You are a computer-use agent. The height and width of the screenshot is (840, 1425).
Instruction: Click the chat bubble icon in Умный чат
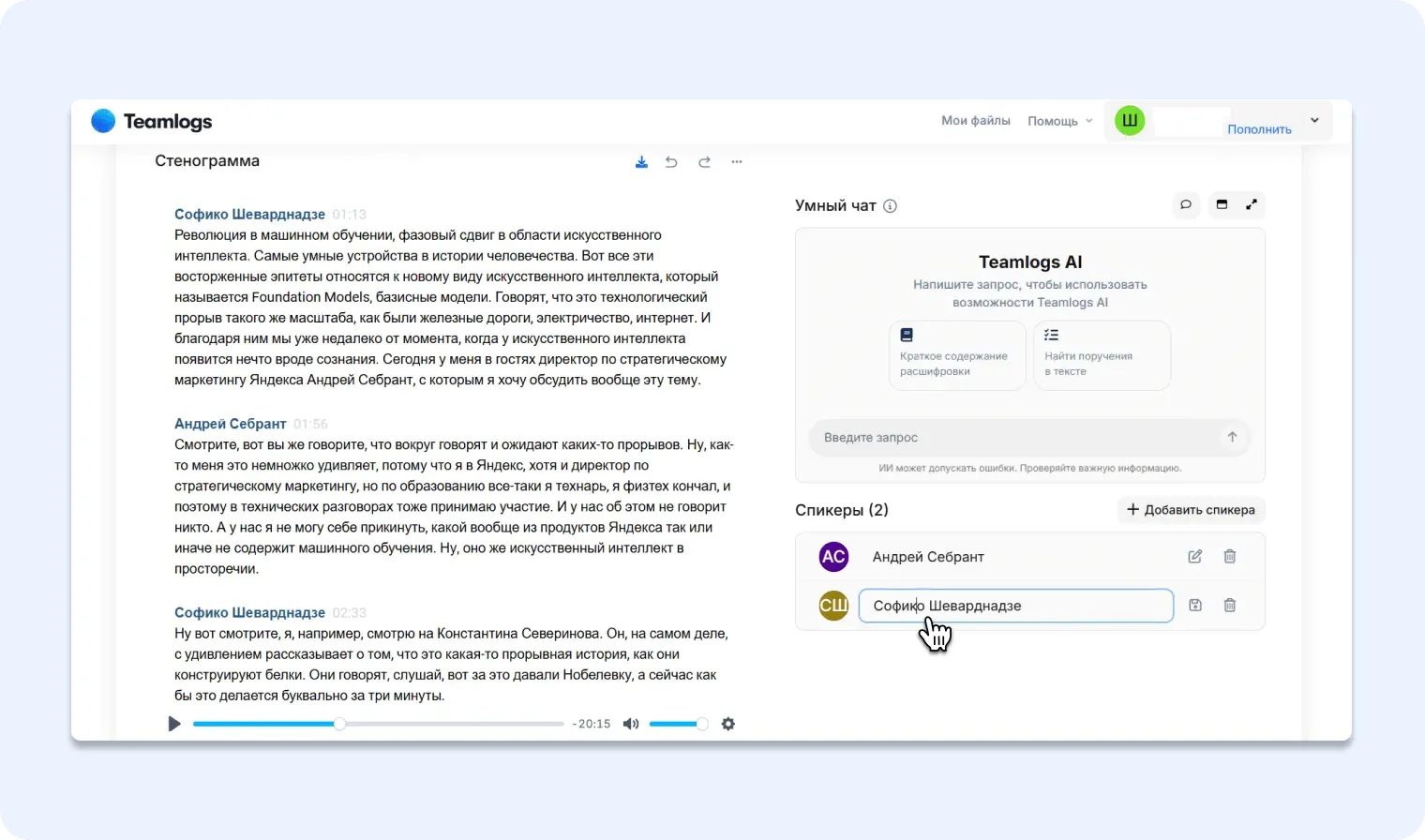[1186, 204]
